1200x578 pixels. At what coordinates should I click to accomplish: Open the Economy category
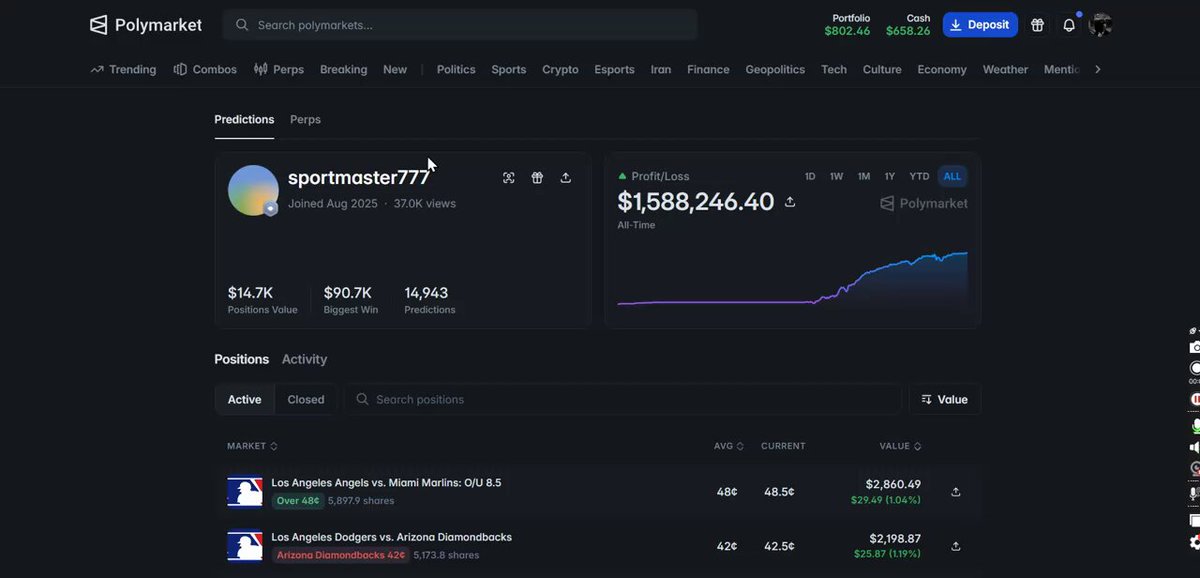pos(942,70)
